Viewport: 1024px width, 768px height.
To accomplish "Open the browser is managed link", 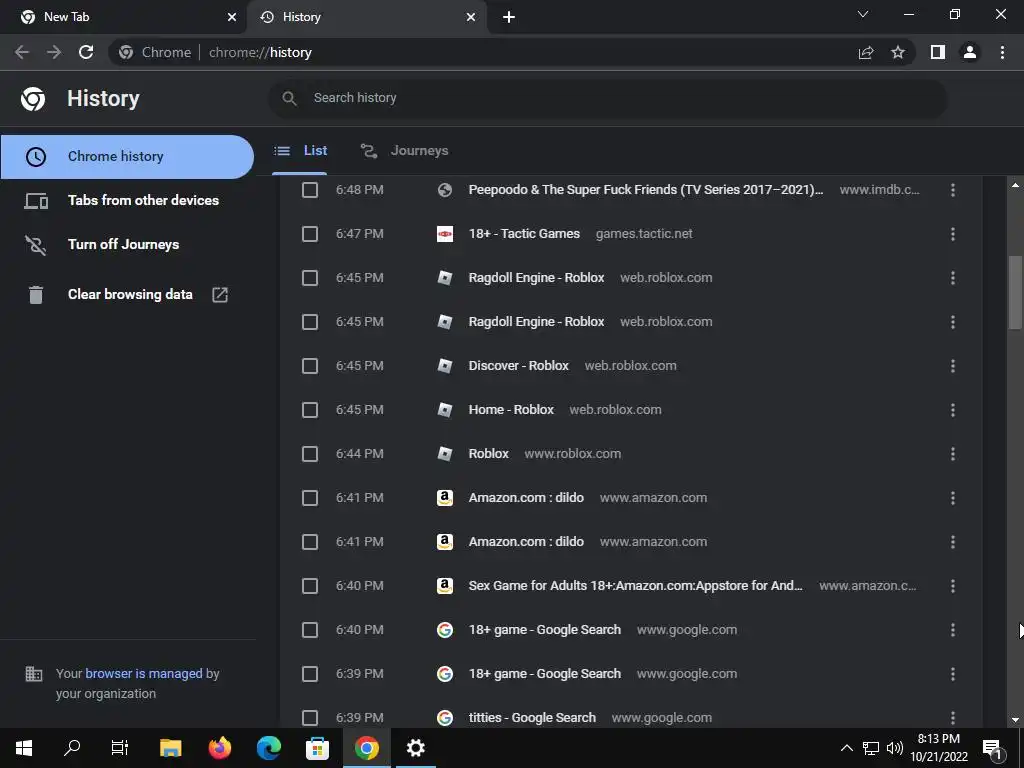I will pos(144,673).
